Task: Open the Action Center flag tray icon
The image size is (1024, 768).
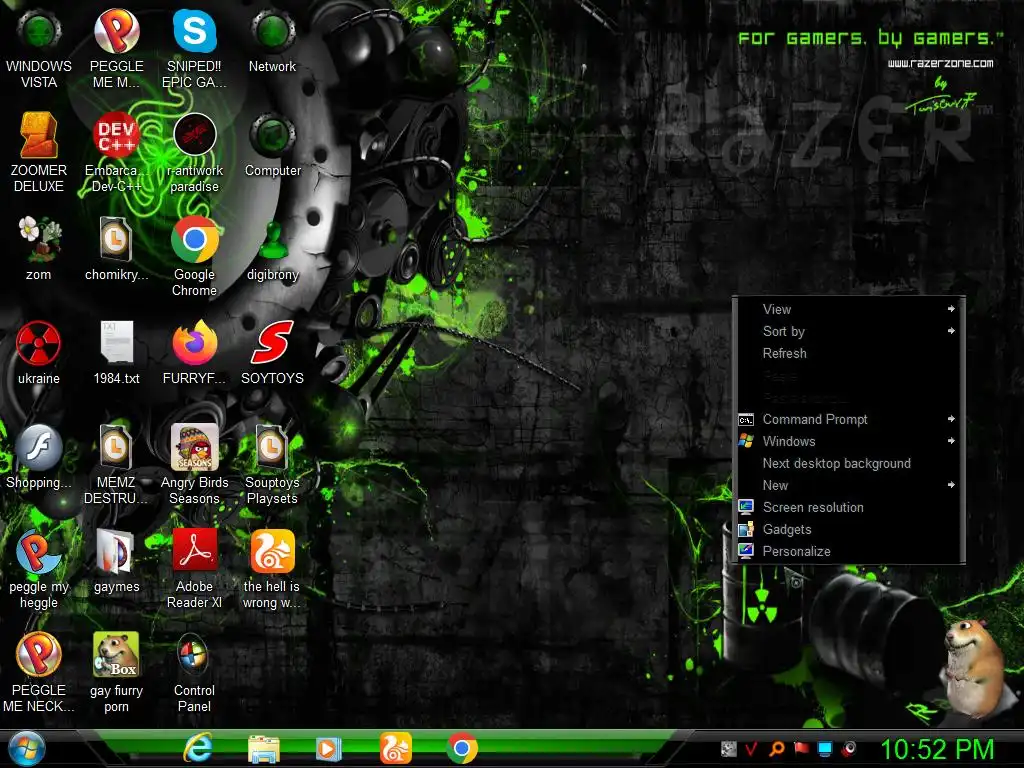Action: pos(801,748)
